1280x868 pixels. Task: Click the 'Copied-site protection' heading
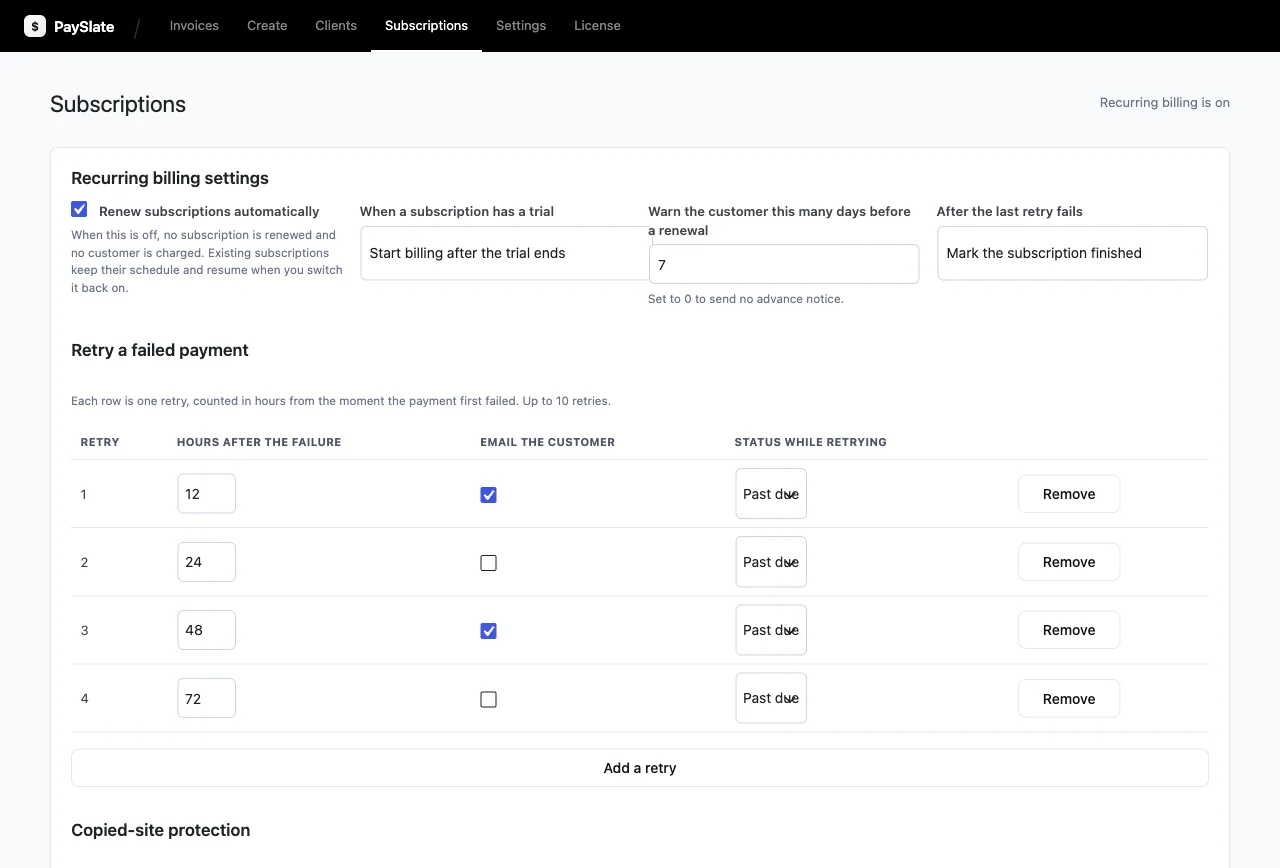161,830
